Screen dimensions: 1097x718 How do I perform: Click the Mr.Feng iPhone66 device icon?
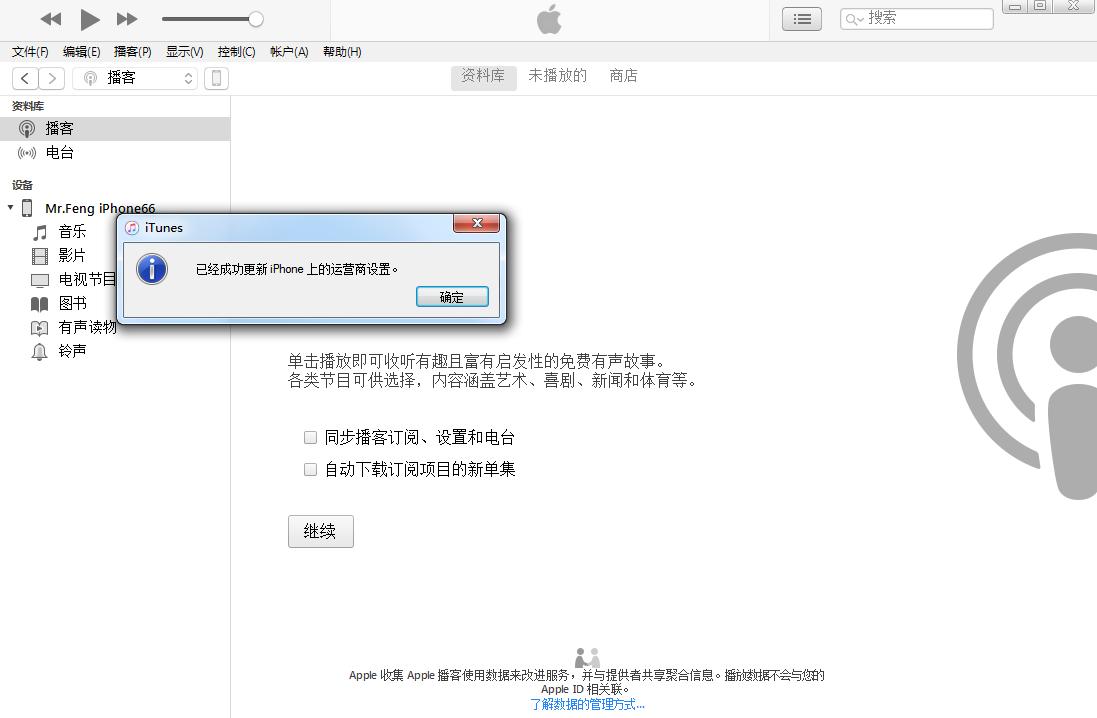[x=27, y=208]
